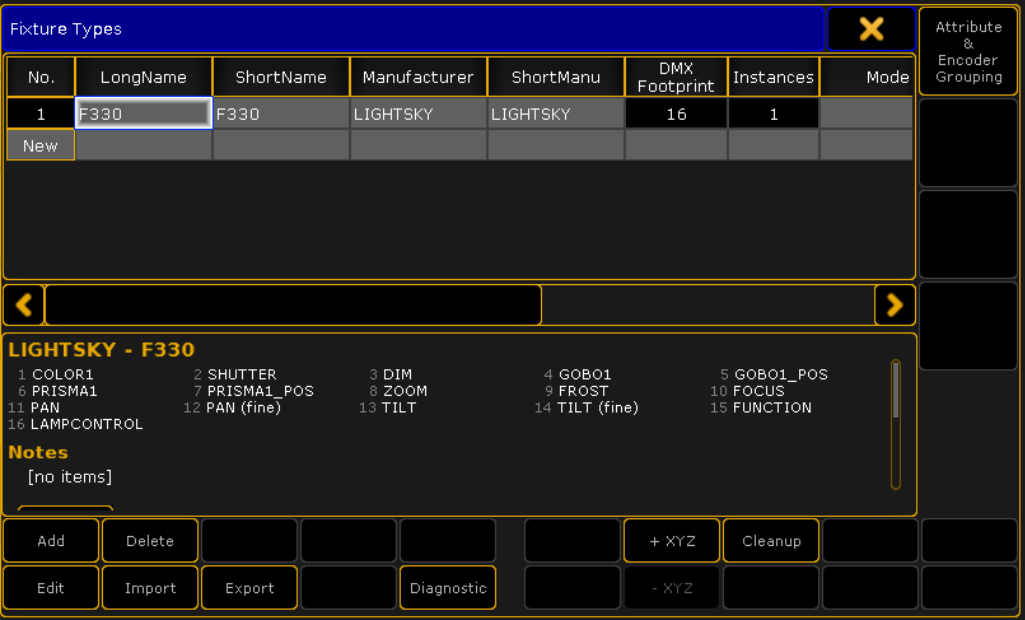The image size is (1025, 620).
Task: Click the Cleanup button
Action: [x=771, y=541]
